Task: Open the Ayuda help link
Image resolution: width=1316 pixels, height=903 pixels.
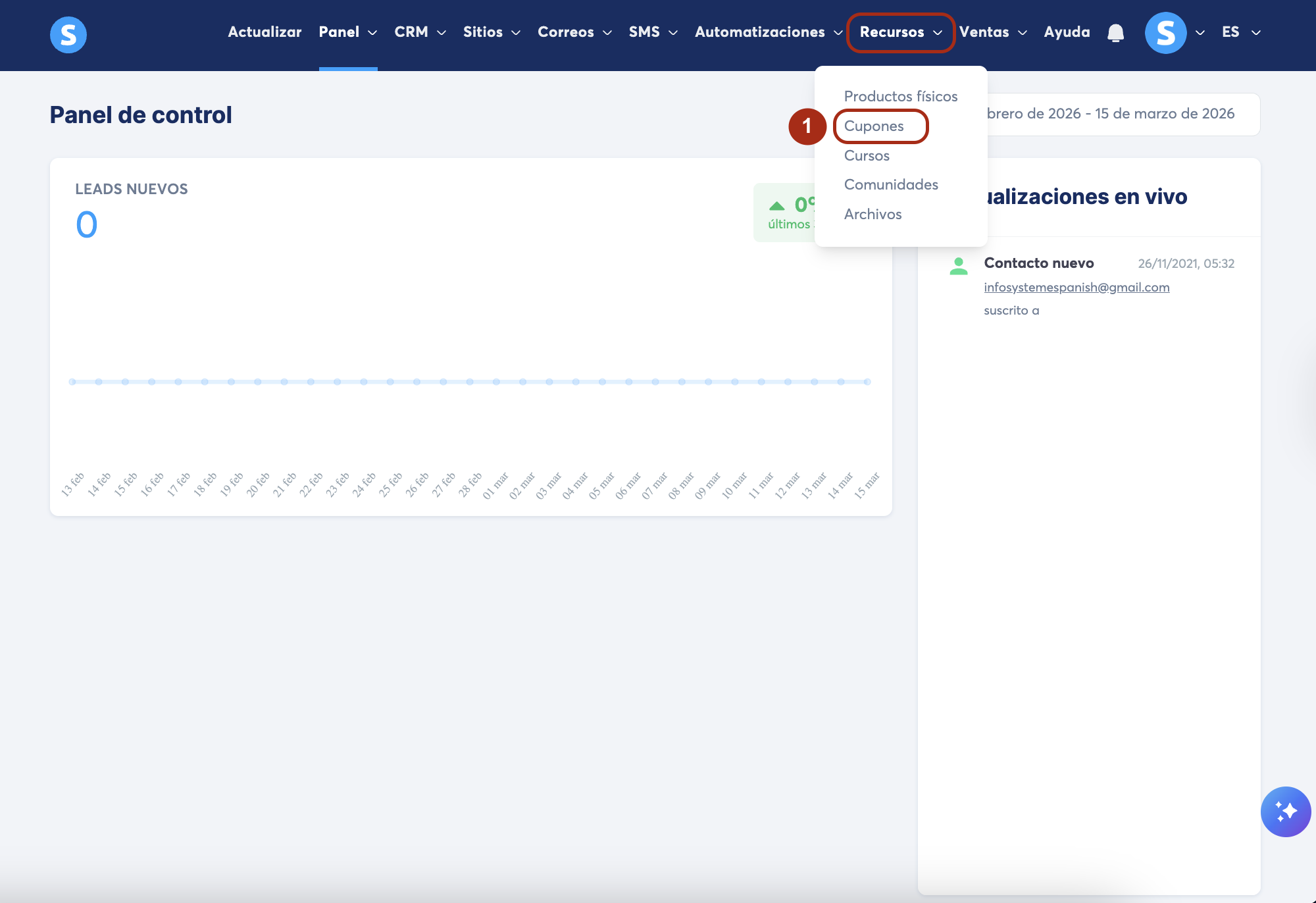Action: tap(1067, 32)
